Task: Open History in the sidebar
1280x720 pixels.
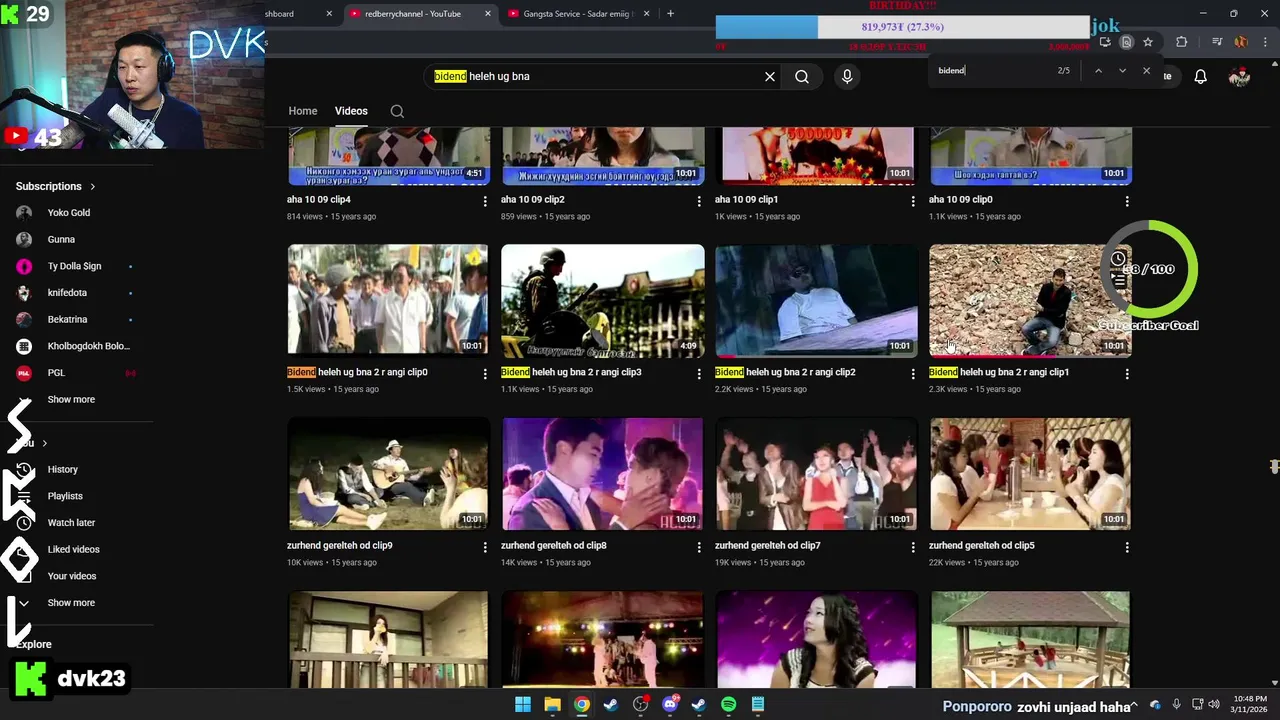Action: [62, 469]
